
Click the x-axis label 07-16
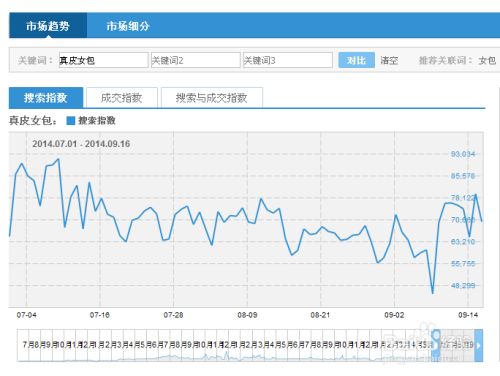(100, 315)
